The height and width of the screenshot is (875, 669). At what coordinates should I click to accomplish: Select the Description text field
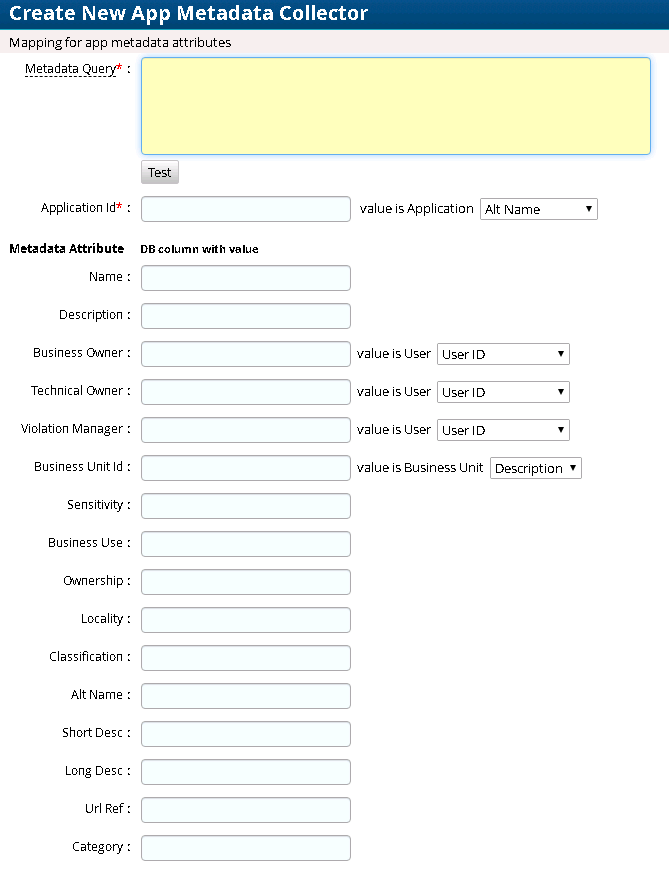tap(246, 316)
